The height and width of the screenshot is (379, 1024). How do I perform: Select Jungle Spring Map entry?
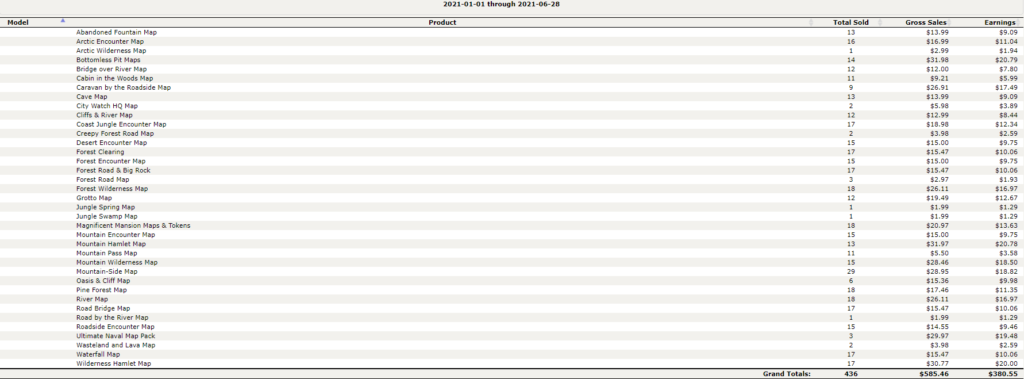coord(105,206)
